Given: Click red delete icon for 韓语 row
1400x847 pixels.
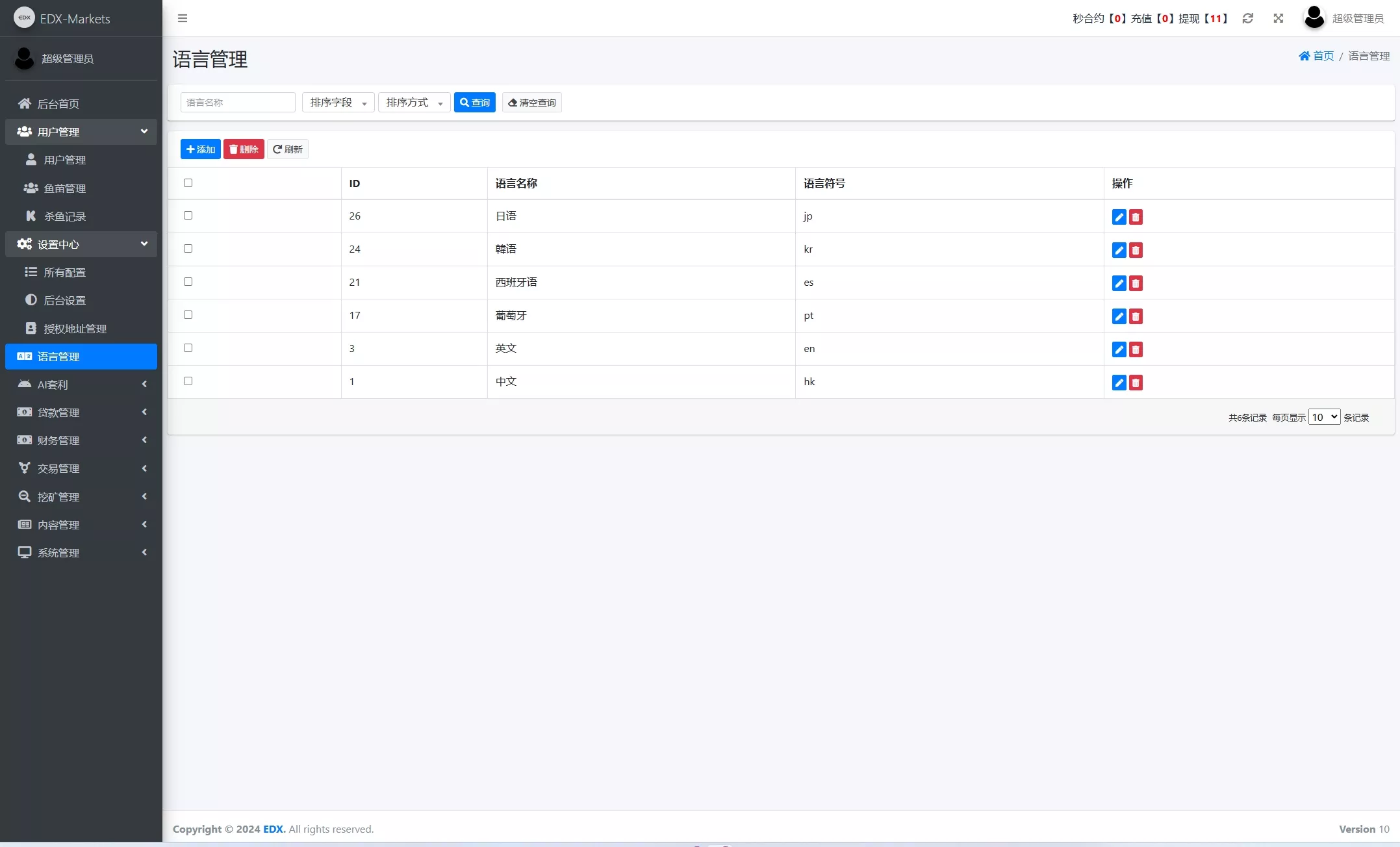Looking at the screenshot, I should (x=1136, y=250).
